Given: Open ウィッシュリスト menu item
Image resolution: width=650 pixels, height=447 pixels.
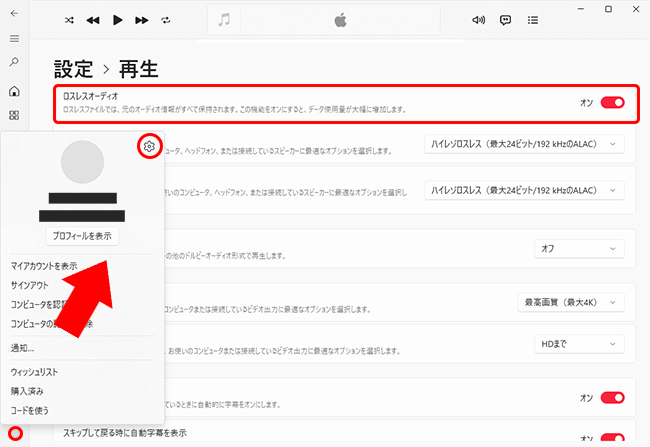Looking at the screenshot, I should tap(34, 372).
